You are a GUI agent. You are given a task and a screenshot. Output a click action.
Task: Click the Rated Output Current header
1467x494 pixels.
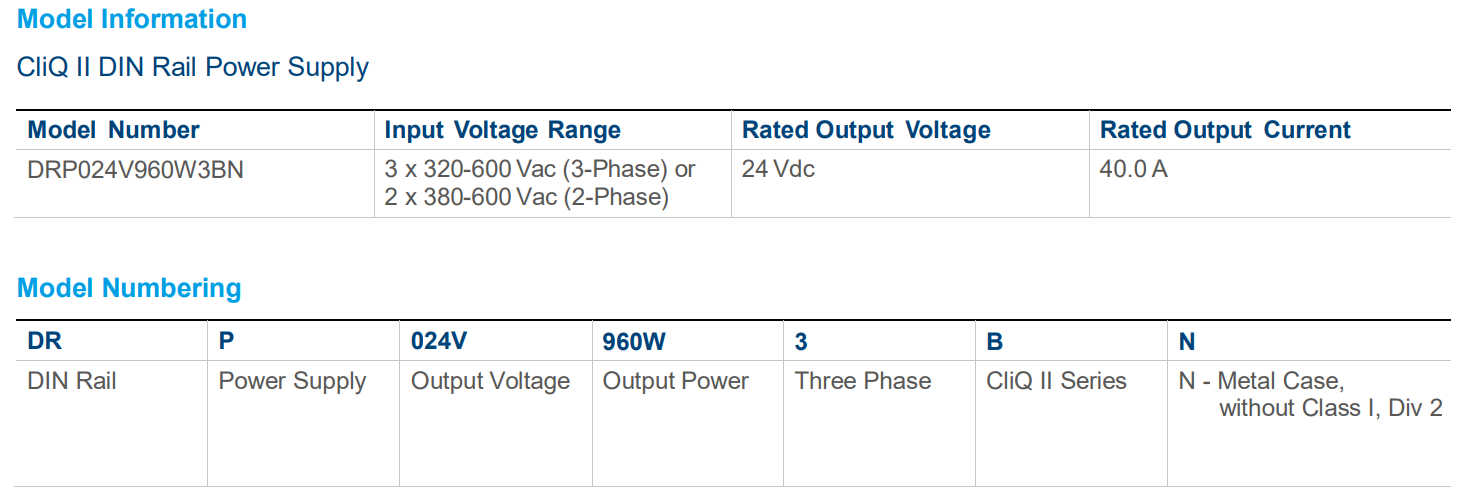(x=1225, y=130)
